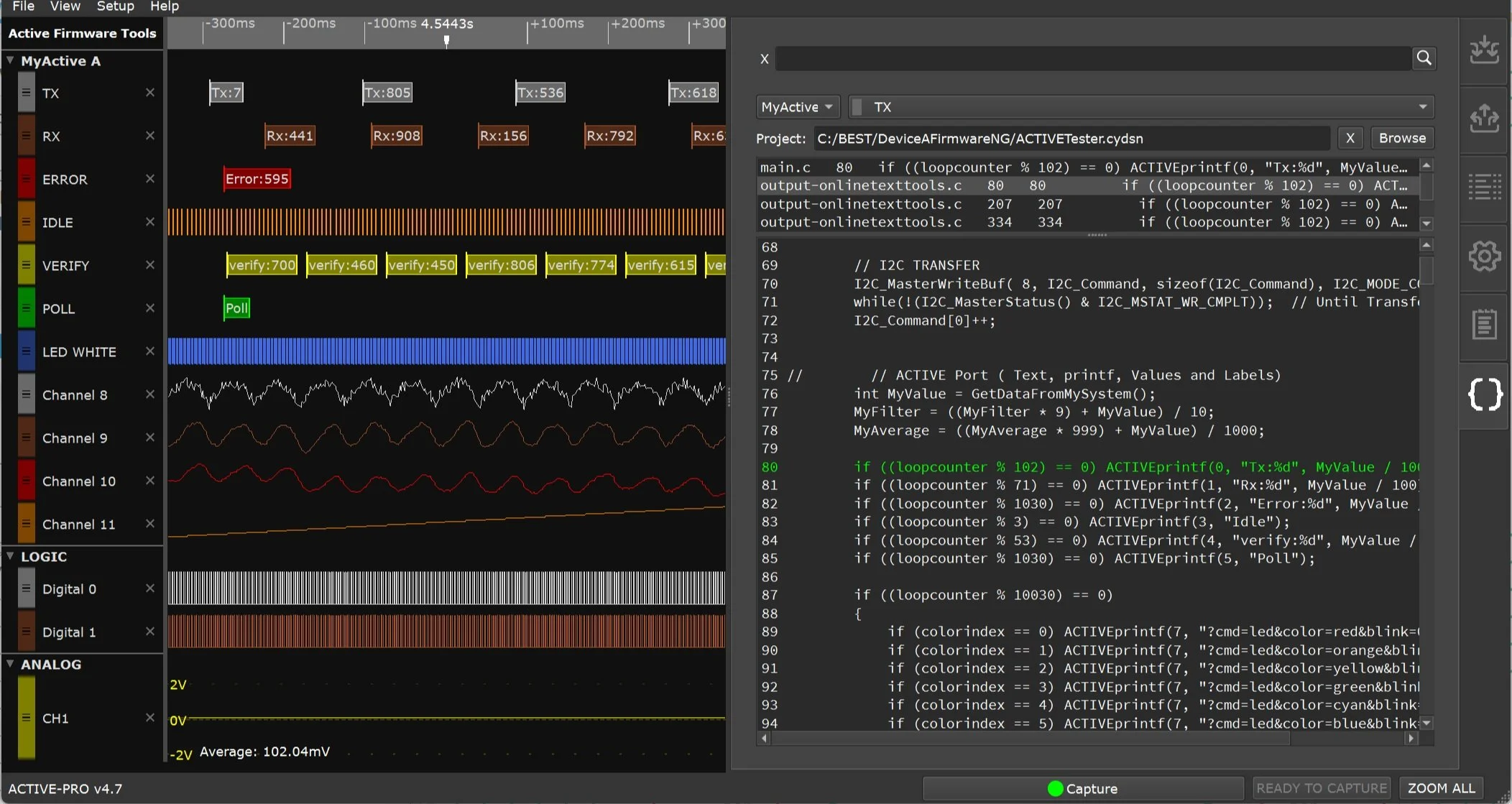Remove the Digital 0 channel with its X
1512x804 pixels.
click(x=150, y=588)
